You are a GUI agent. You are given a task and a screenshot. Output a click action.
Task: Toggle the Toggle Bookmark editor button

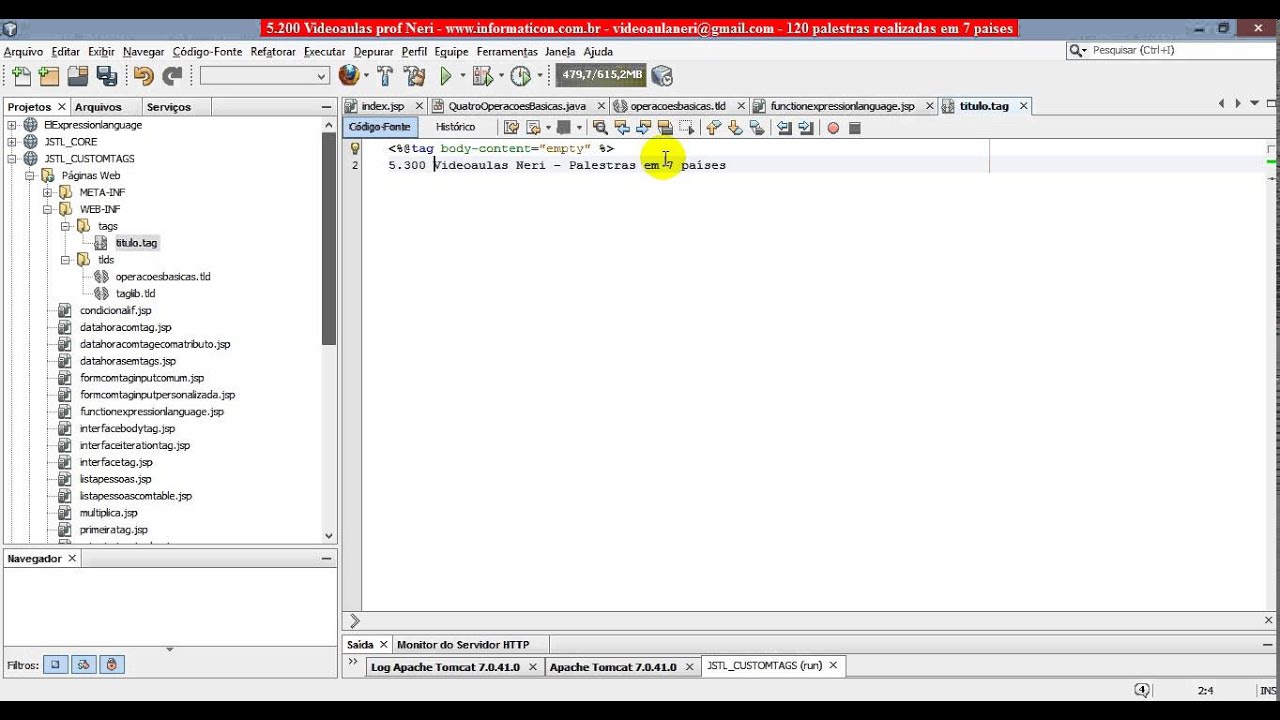(757, 128)
